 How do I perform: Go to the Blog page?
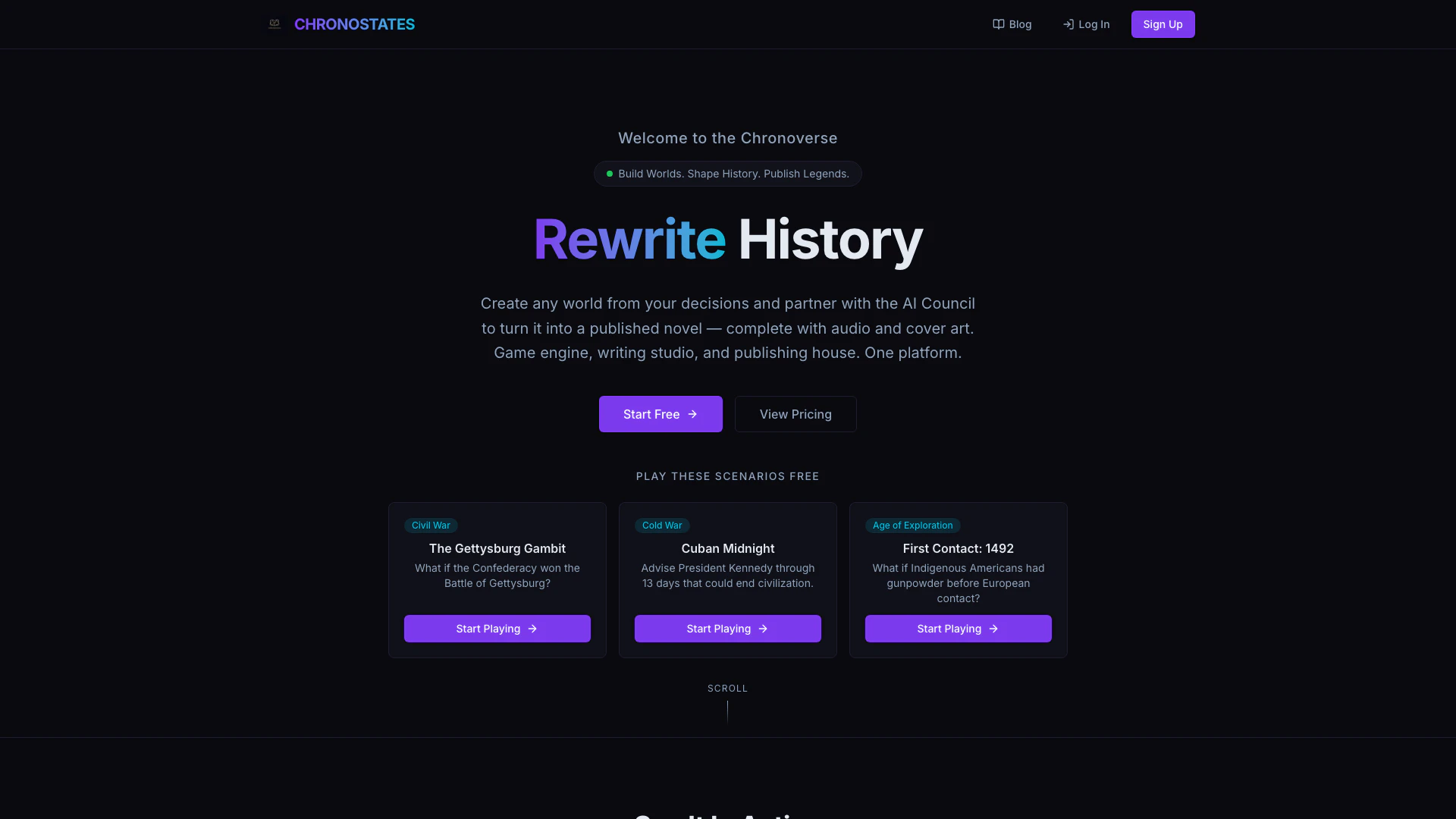[1020, 24]
